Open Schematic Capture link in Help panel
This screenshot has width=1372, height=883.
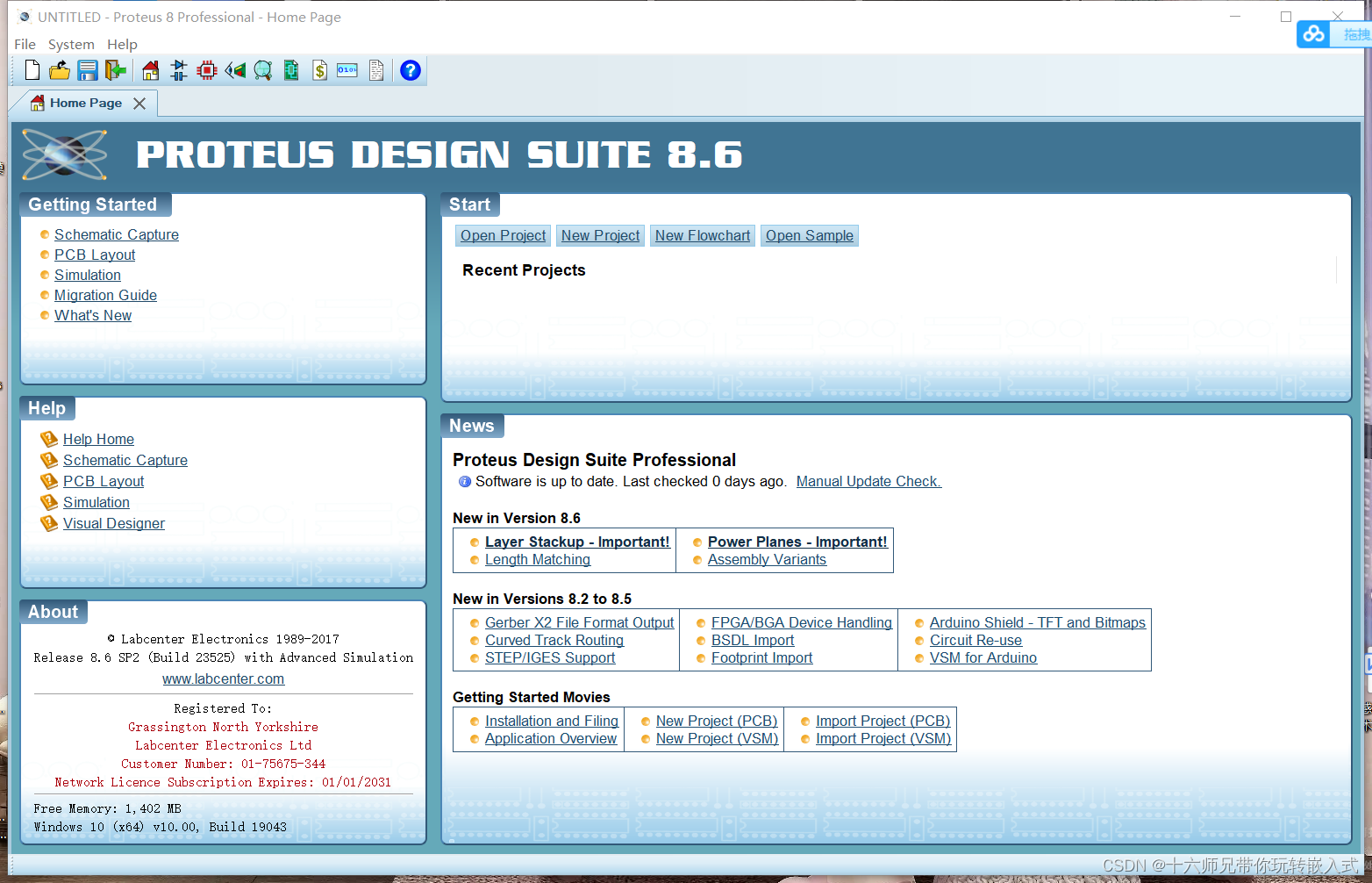[125, 460]
